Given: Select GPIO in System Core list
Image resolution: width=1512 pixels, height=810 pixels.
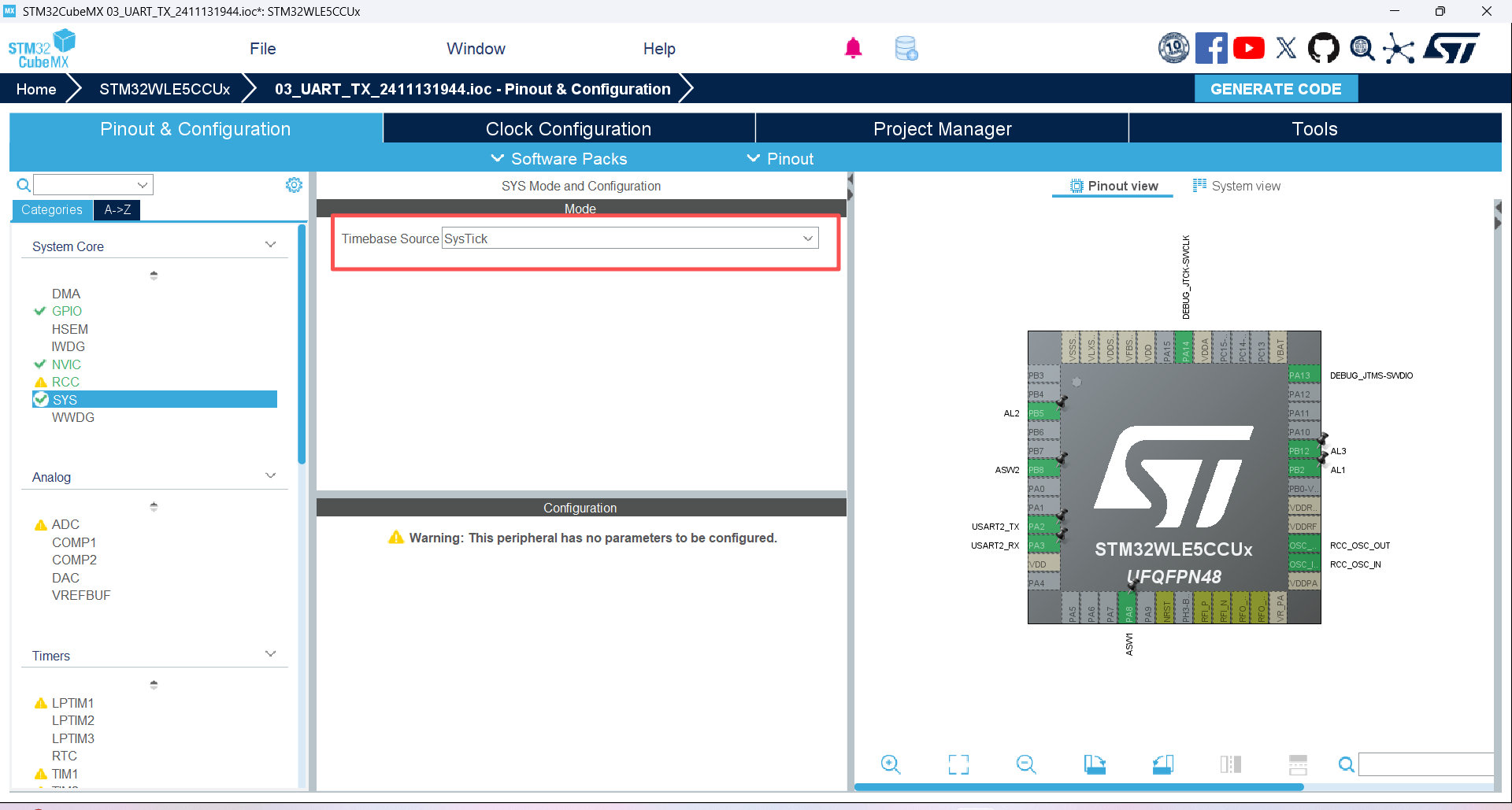Looking at the screenshot, I should [x=67, y=311].
